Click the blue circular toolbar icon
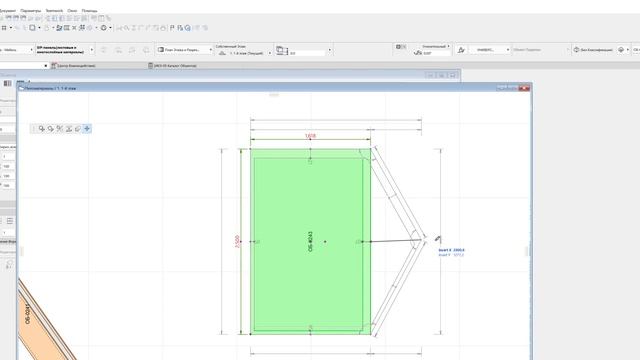This screenshot has height=360, width=640. pyautogui.click(x=188, y=28)
